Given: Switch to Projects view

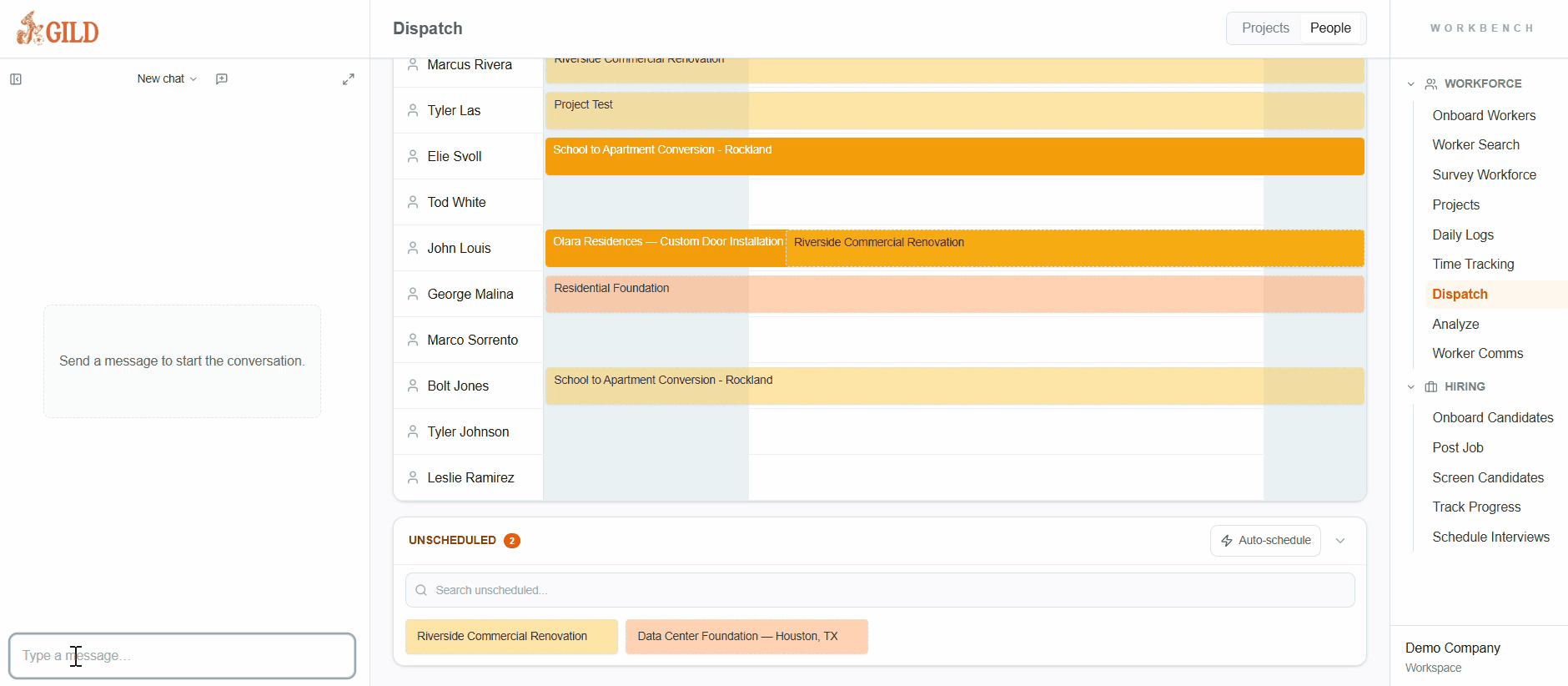Looking at the screenshot, I should pos(1264,28).
